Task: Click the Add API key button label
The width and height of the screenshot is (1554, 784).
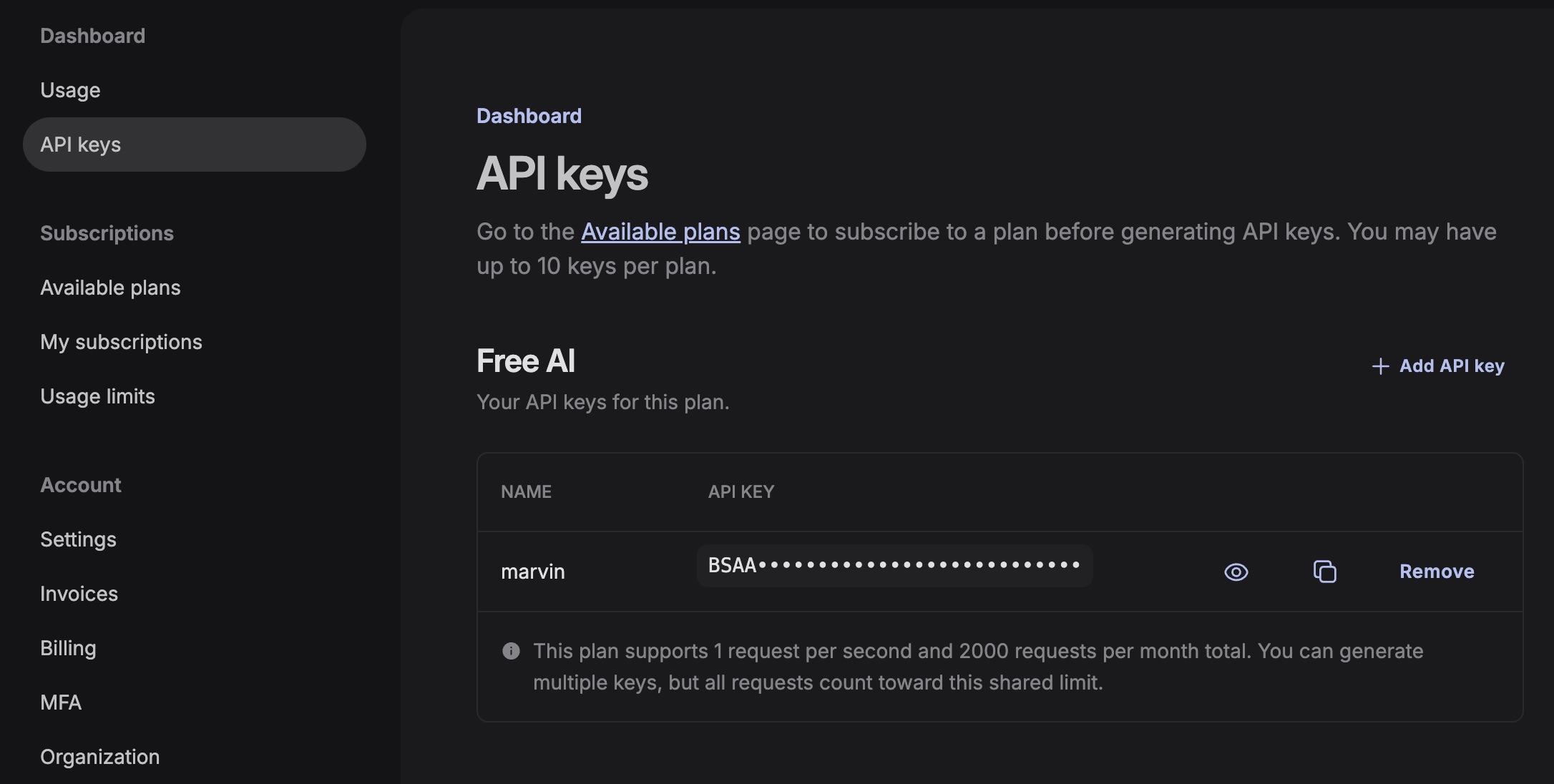Action: point(1452,366)
